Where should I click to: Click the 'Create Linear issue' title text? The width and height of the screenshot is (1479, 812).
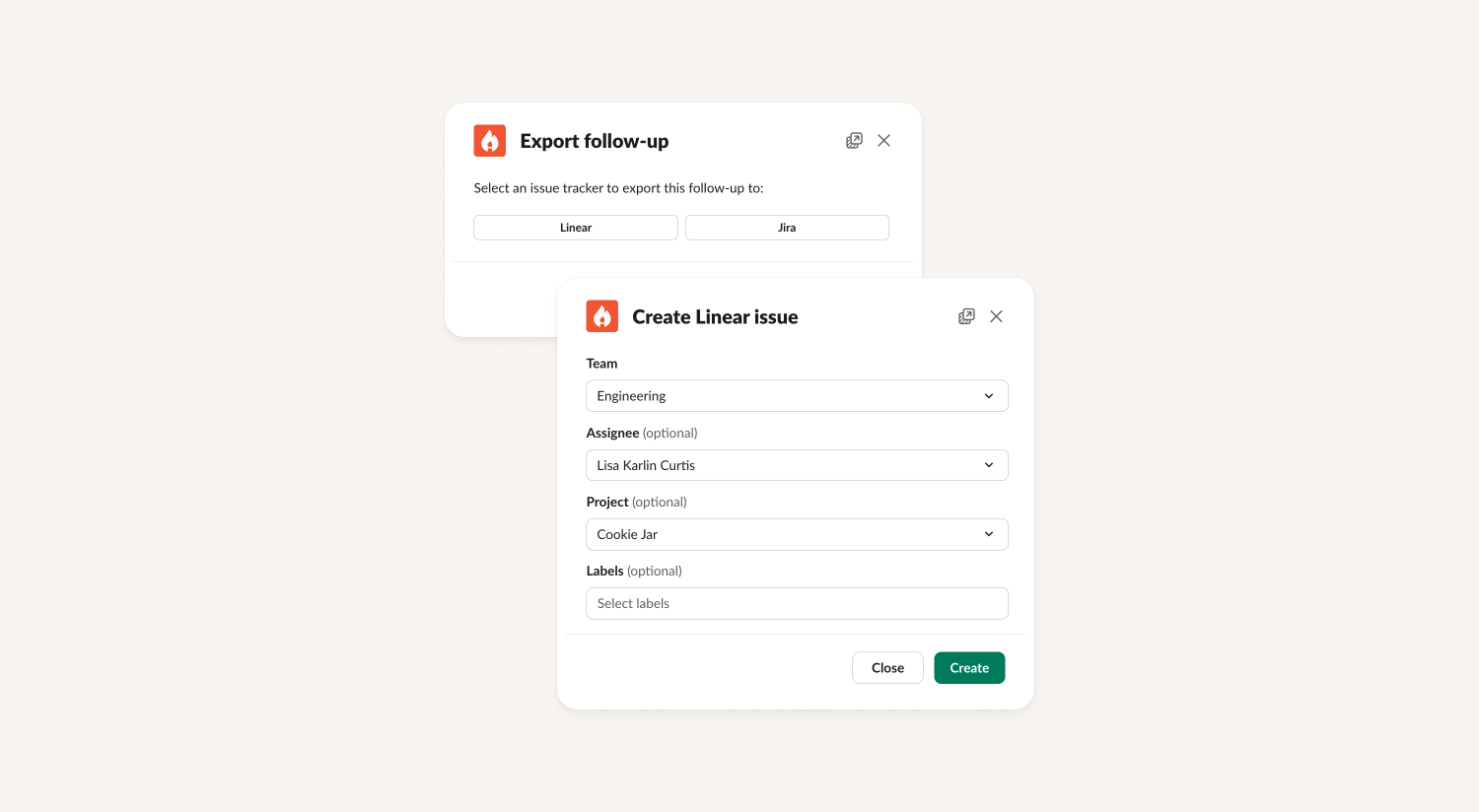point(715,317)
